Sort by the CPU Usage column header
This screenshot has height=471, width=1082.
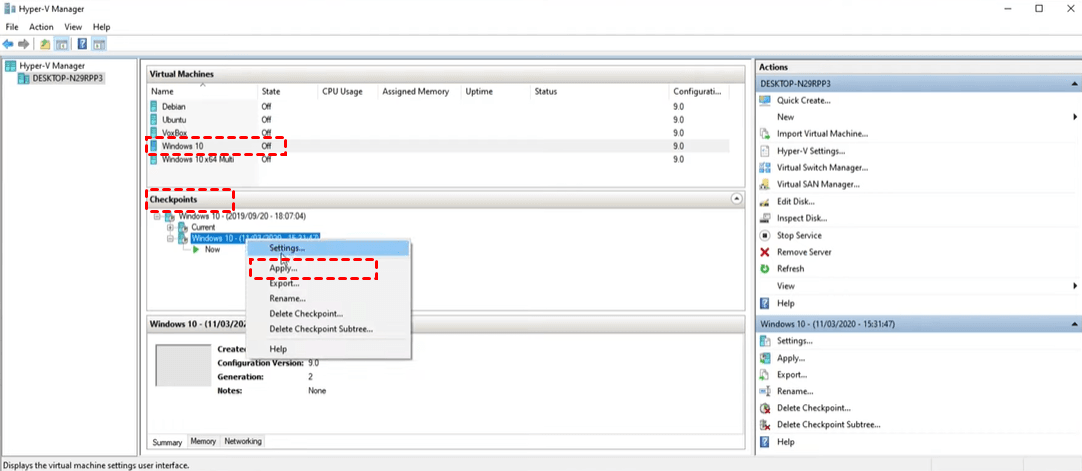pos(348,91)
